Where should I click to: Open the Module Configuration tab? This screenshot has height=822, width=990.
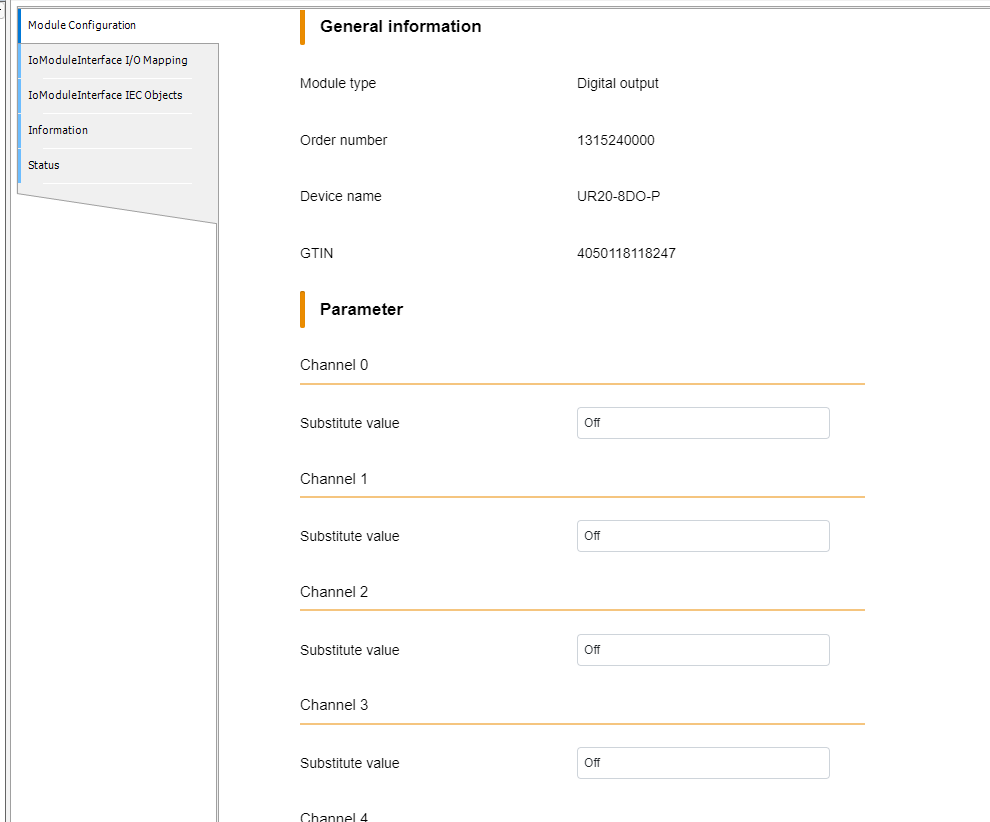click(82, 25)
